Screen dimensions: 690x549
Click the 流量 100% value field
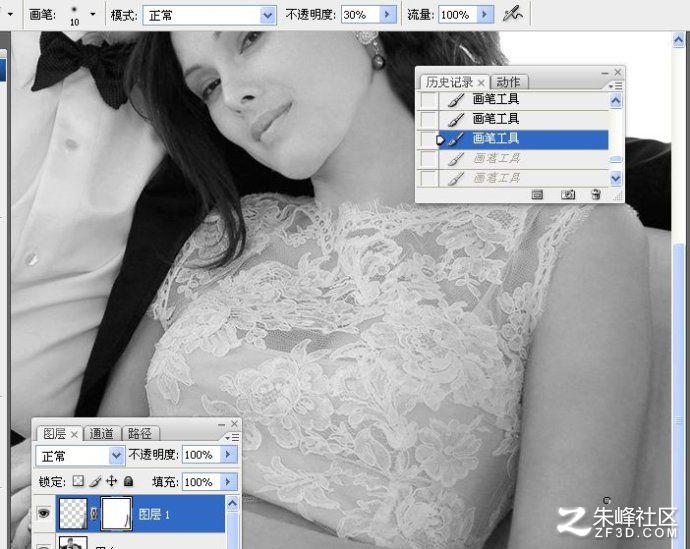point(457,15)
